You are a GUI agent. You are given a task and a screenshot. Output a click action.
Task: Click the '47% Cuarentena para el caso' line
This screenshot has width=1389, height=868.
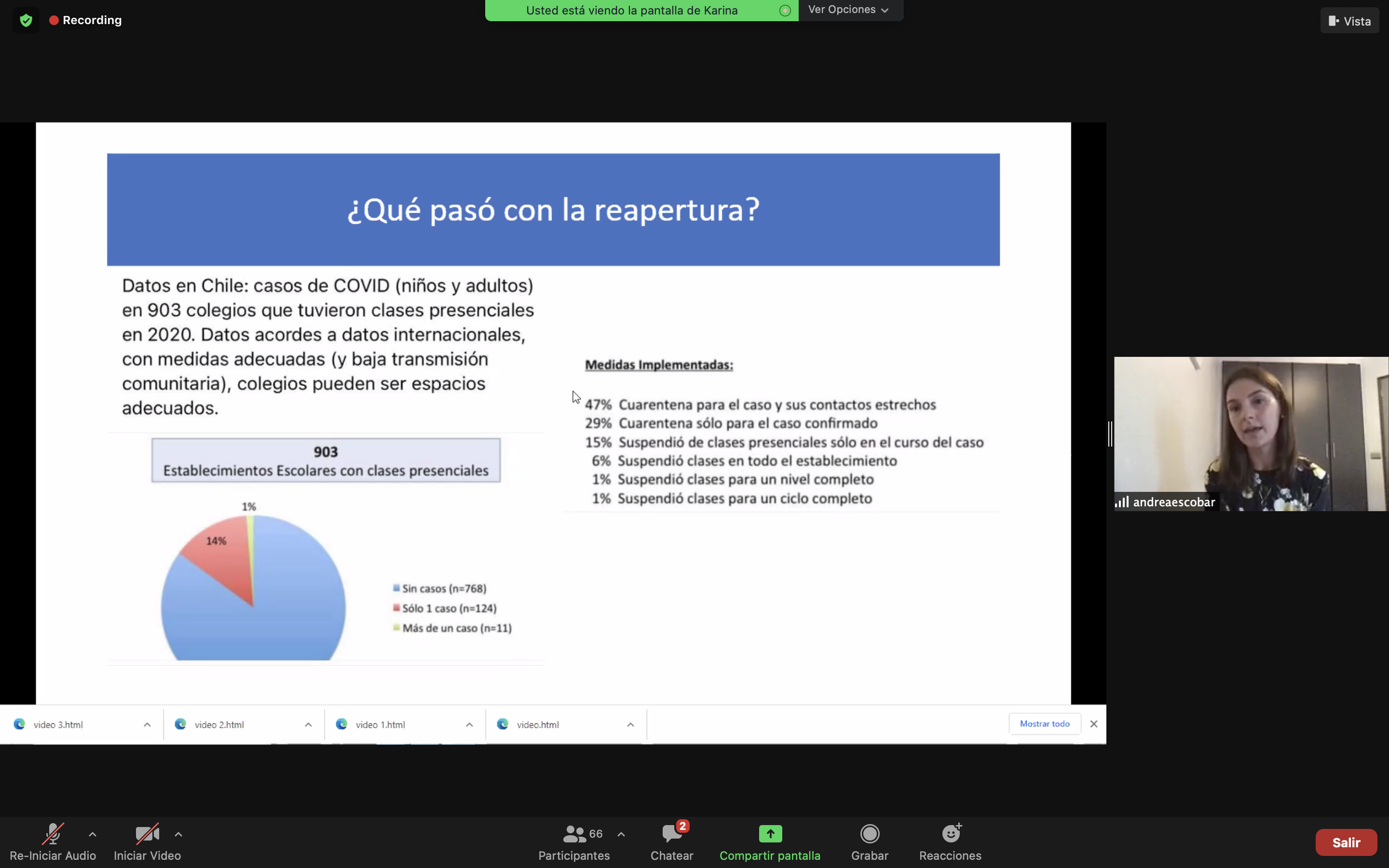click(761, 405)
